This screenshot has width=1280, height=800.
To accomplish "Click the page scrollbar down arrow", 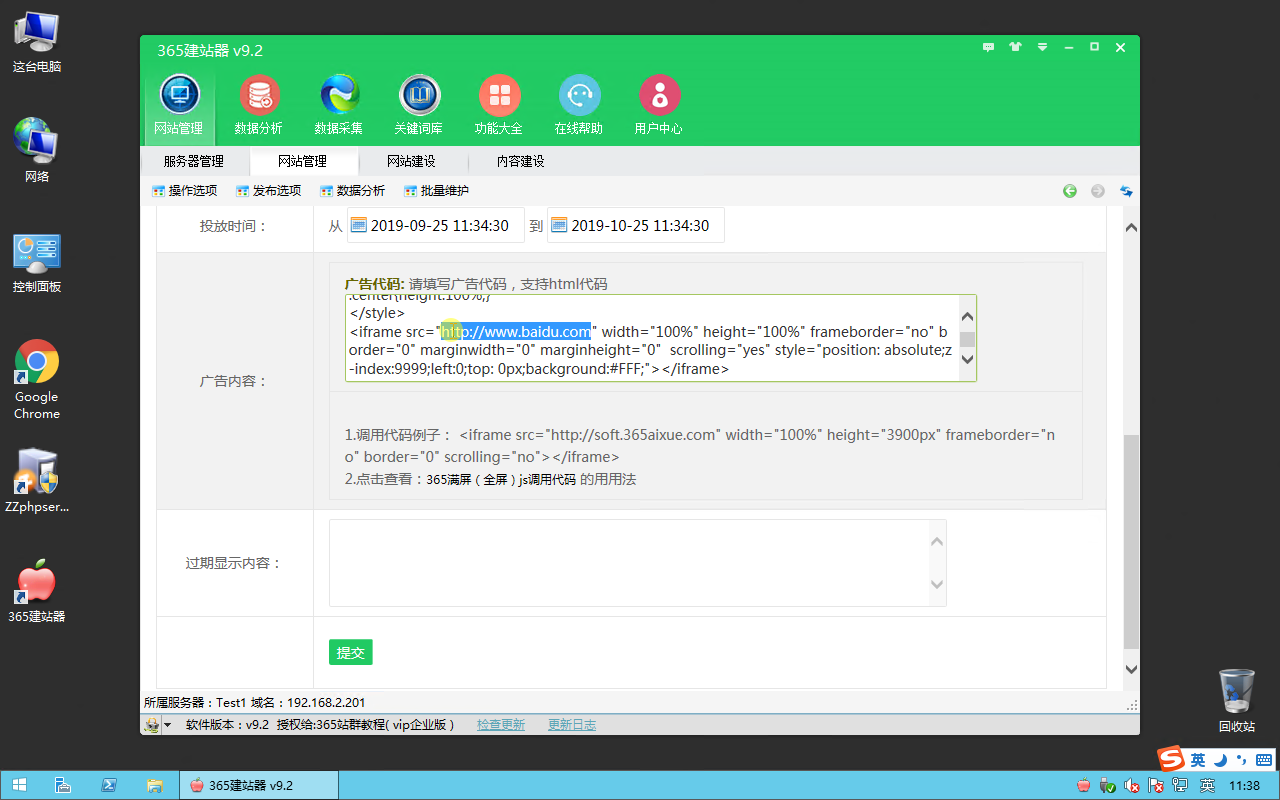I will [x=1131, y=669].
